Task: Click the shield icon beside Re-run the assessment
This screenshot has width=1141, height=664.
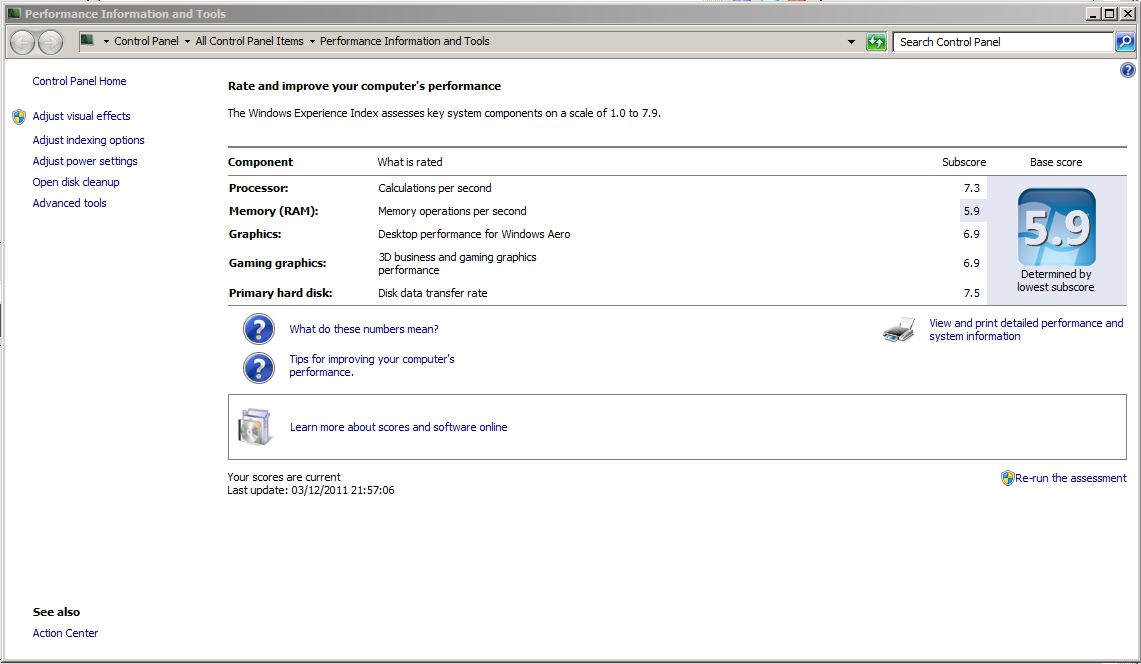Action: pos(1007,478)
